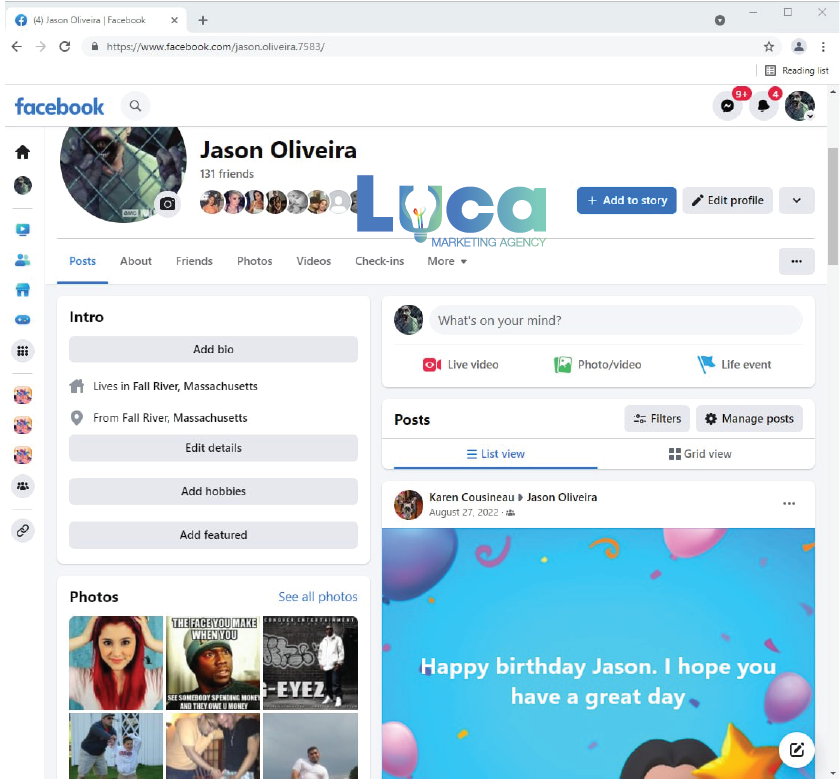Click the 131 friends link

(x=227, y=174)
